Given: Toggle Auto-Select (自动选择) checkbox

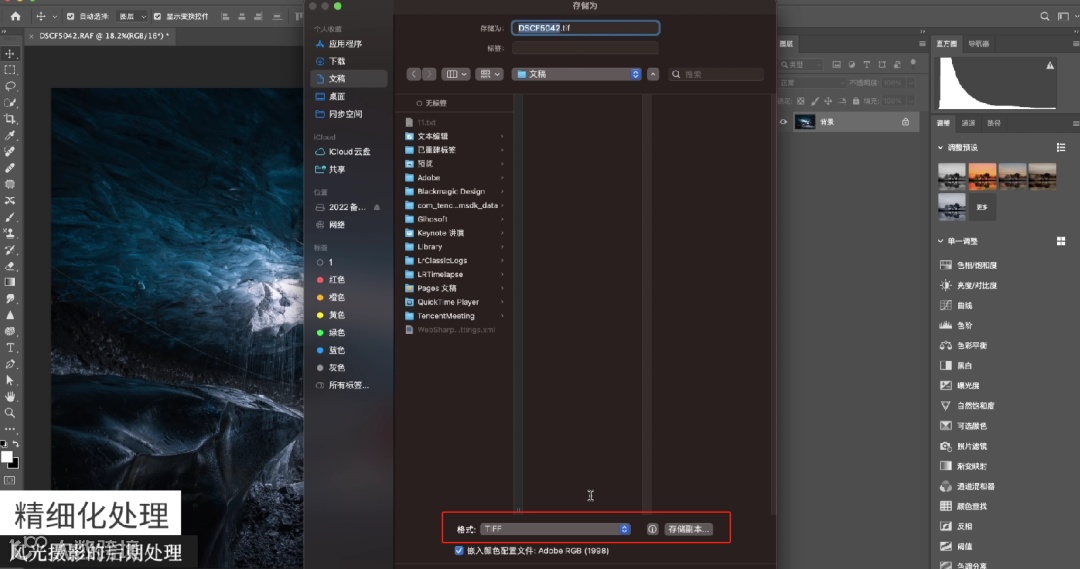Looking at the screenshot, I should point(71,16).
